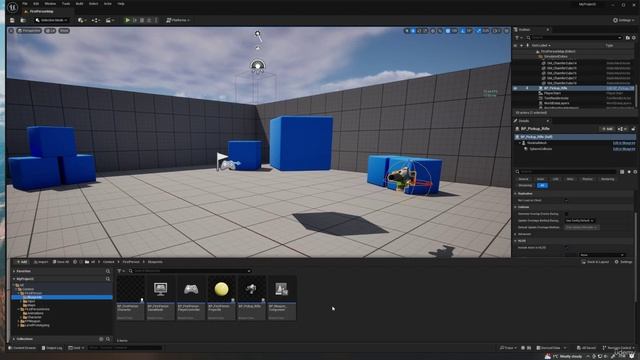Select the SphereCollision component
Viewport: 640px width, 360px height.
pos(540,149)
